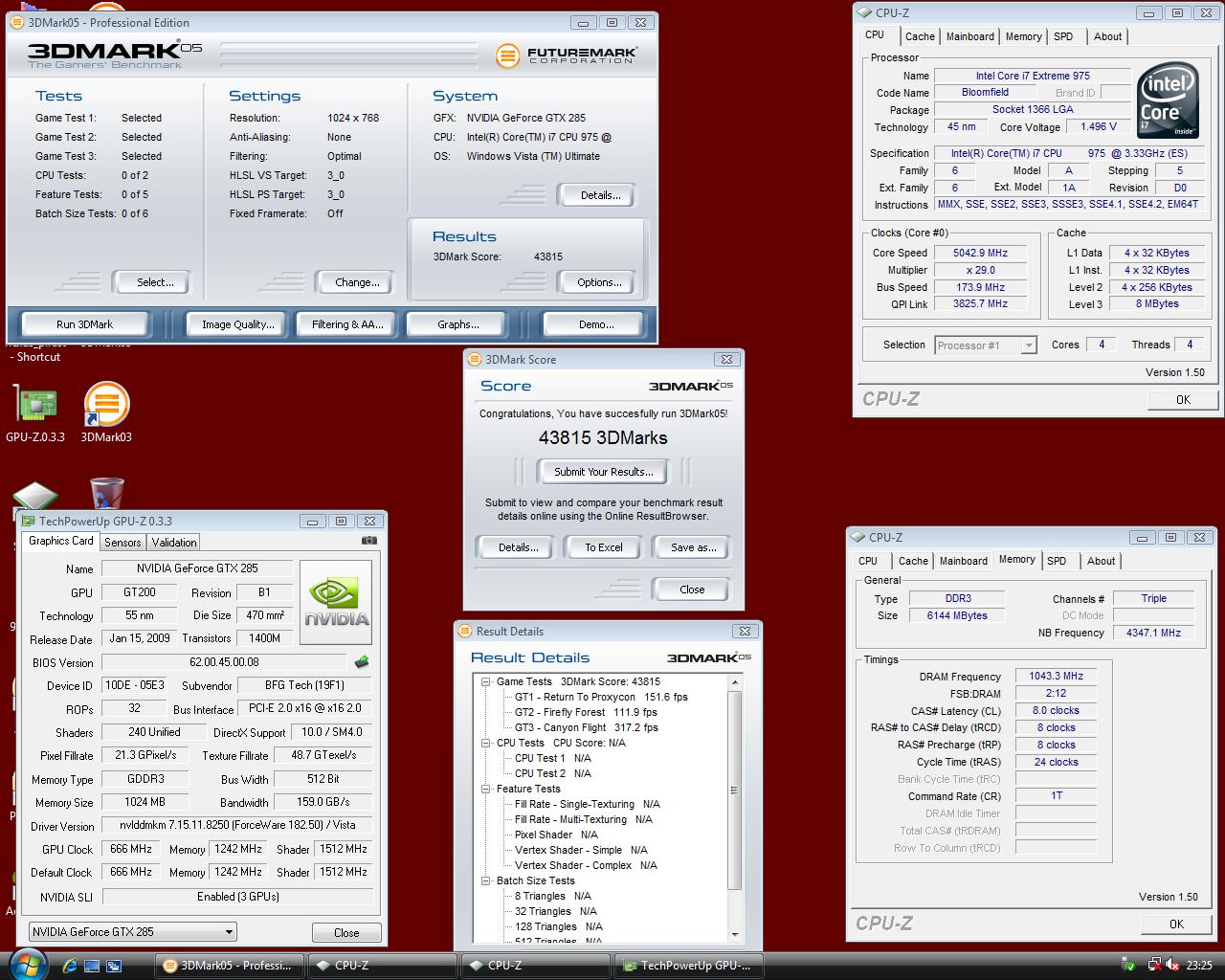Open the CPU tab in bottom CPU-Z
Viewport: 1225px width, 980px height.
coord(868,561)
